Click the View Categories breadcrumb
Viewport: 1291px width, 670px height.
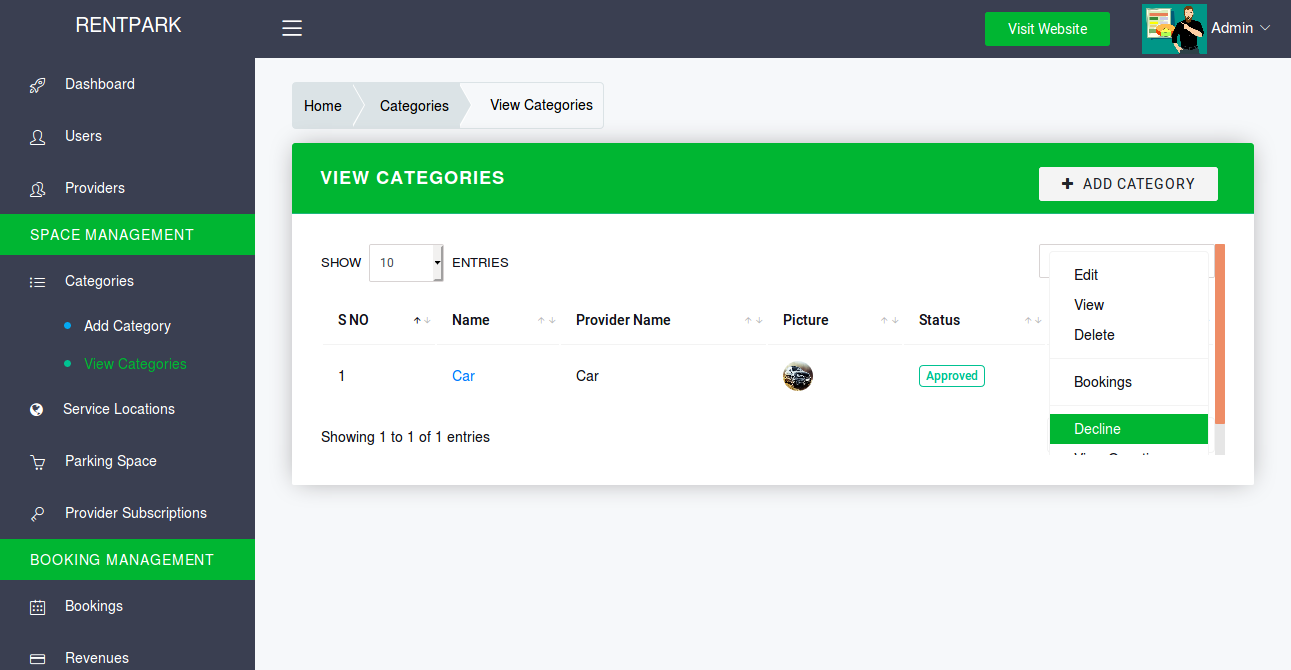541,105
